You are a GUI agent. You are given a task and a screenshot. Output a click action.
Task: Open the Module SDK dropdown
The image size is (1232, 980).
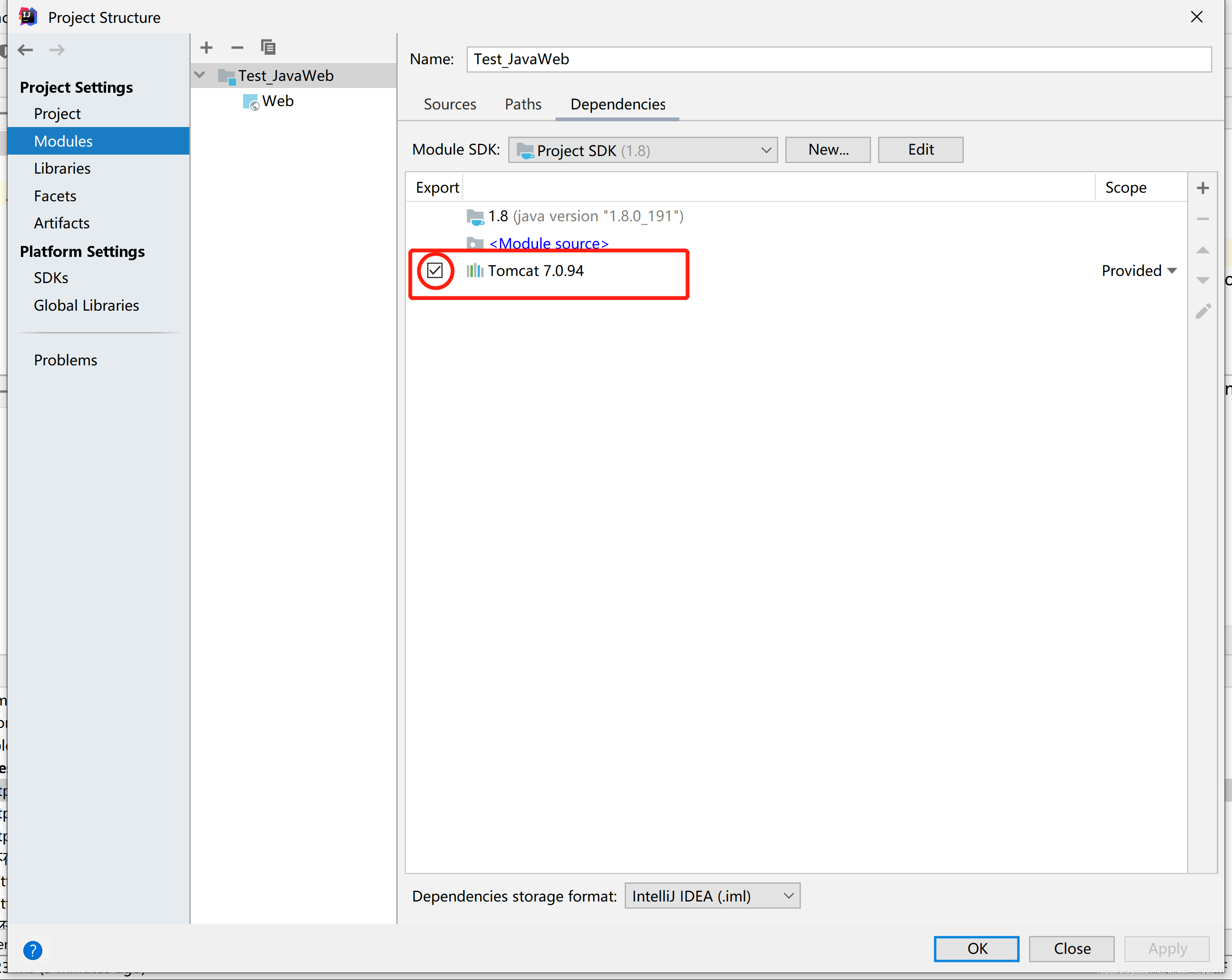tap(643, 150)
